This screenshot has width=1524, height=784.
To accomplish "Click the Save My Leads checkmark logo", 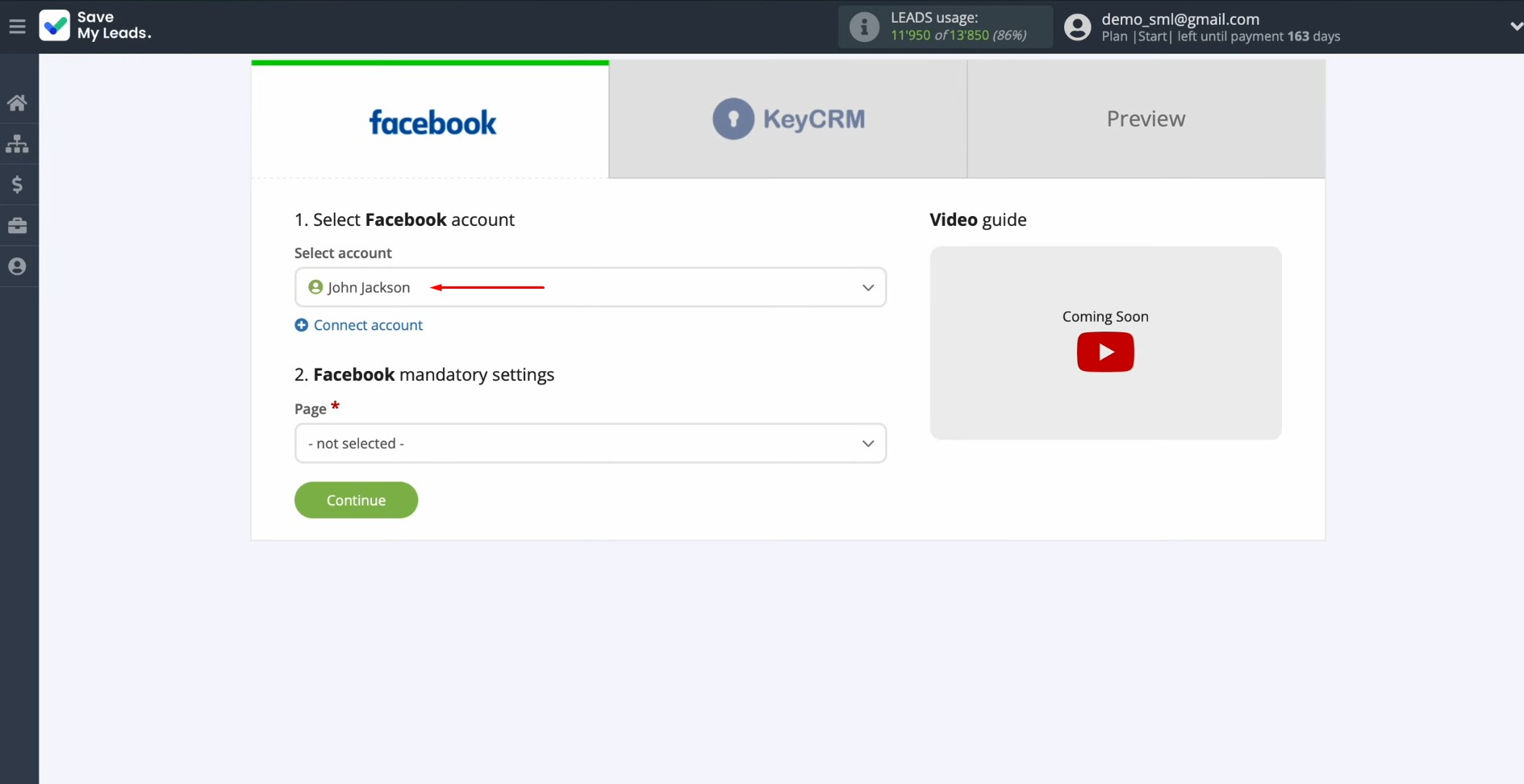I will tap(55, 26).
